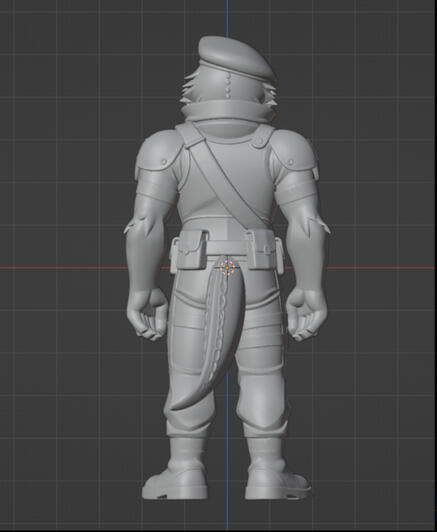Select the right belt pouch

pos(265,250)
